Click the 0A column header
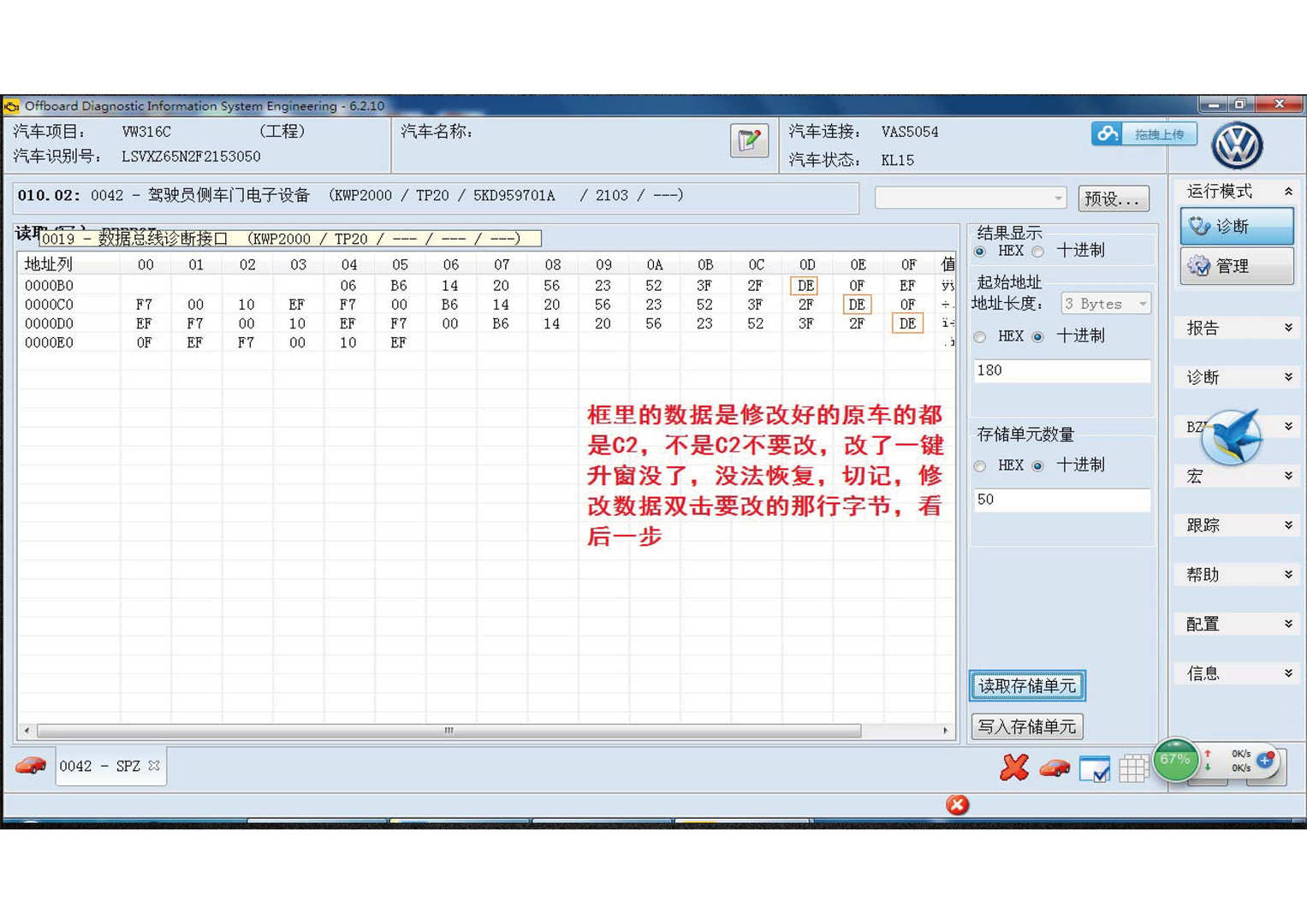This screenshot has width=1307, height=924. point(654,264)
